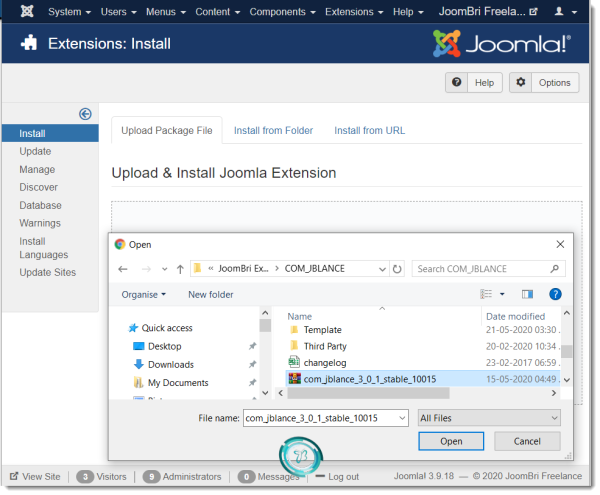Select Warnings in the sidebar
The width and height of the screenshot is (600, 495).
pyautogui.click(x=40, y=223)
